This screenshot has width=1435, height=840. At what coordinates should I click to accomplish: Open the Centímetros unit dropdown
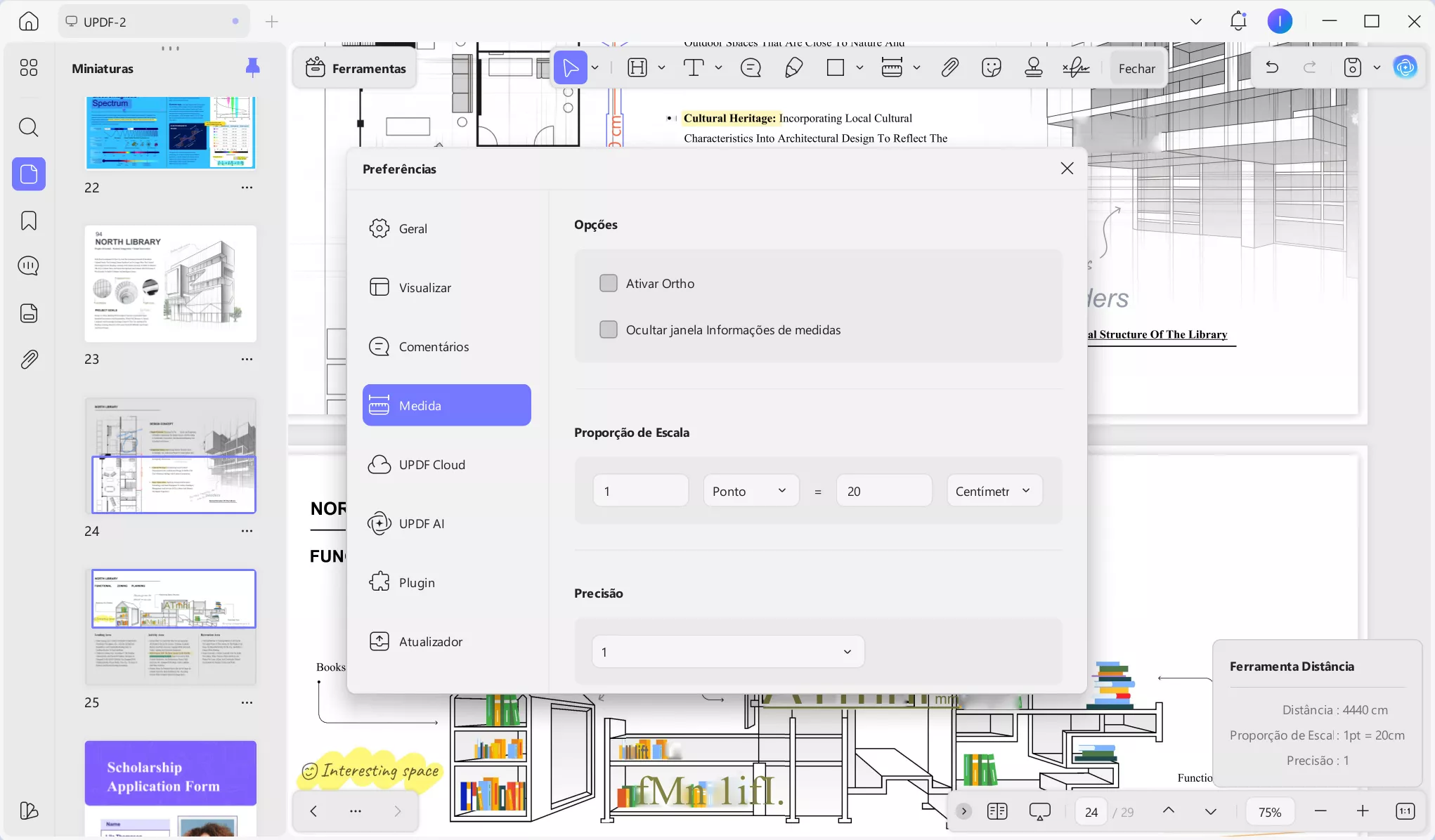pyautogui.click(x=994, y=490)
